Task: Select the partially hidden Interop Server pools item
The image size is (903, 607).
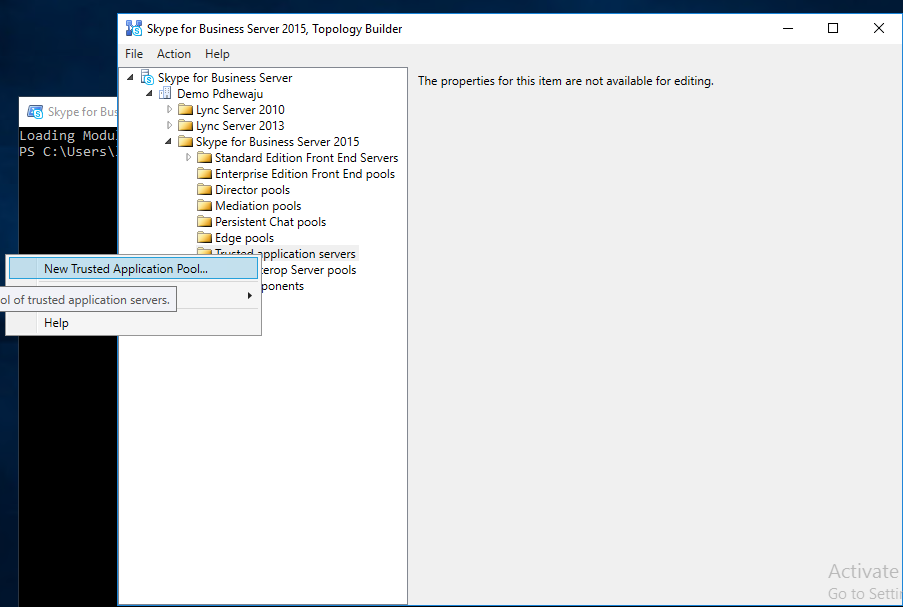Action: click(x=309, y=270)
